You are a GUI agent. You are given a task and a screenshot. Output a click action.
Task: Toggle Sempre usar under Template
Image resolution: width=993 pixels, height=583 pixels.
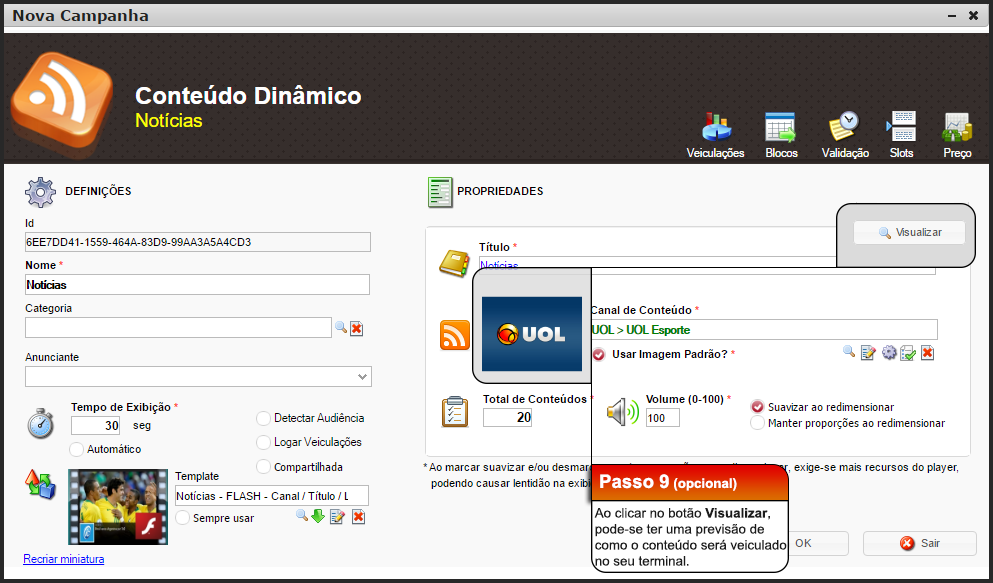pos(181,517)
